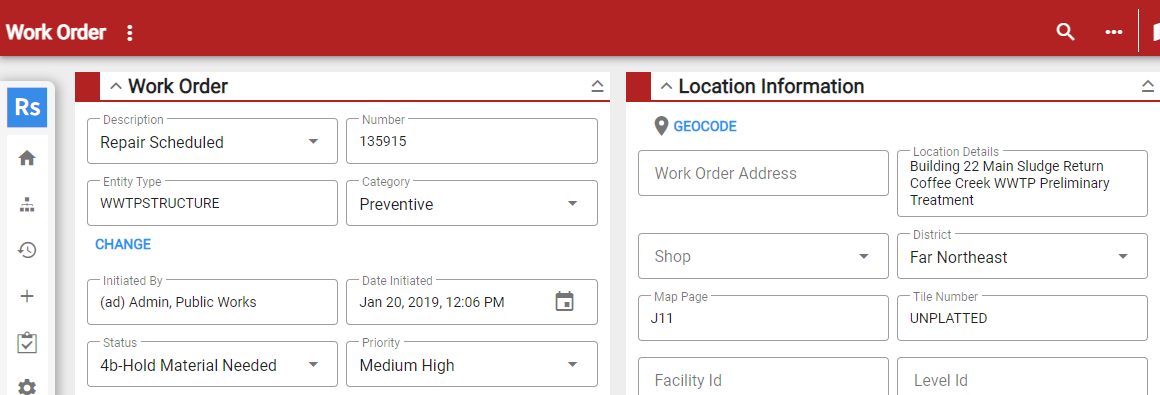Click the Work Order Address field
Image resolution: width=1160 pixels, height=395 pixels.
[763, 173]
